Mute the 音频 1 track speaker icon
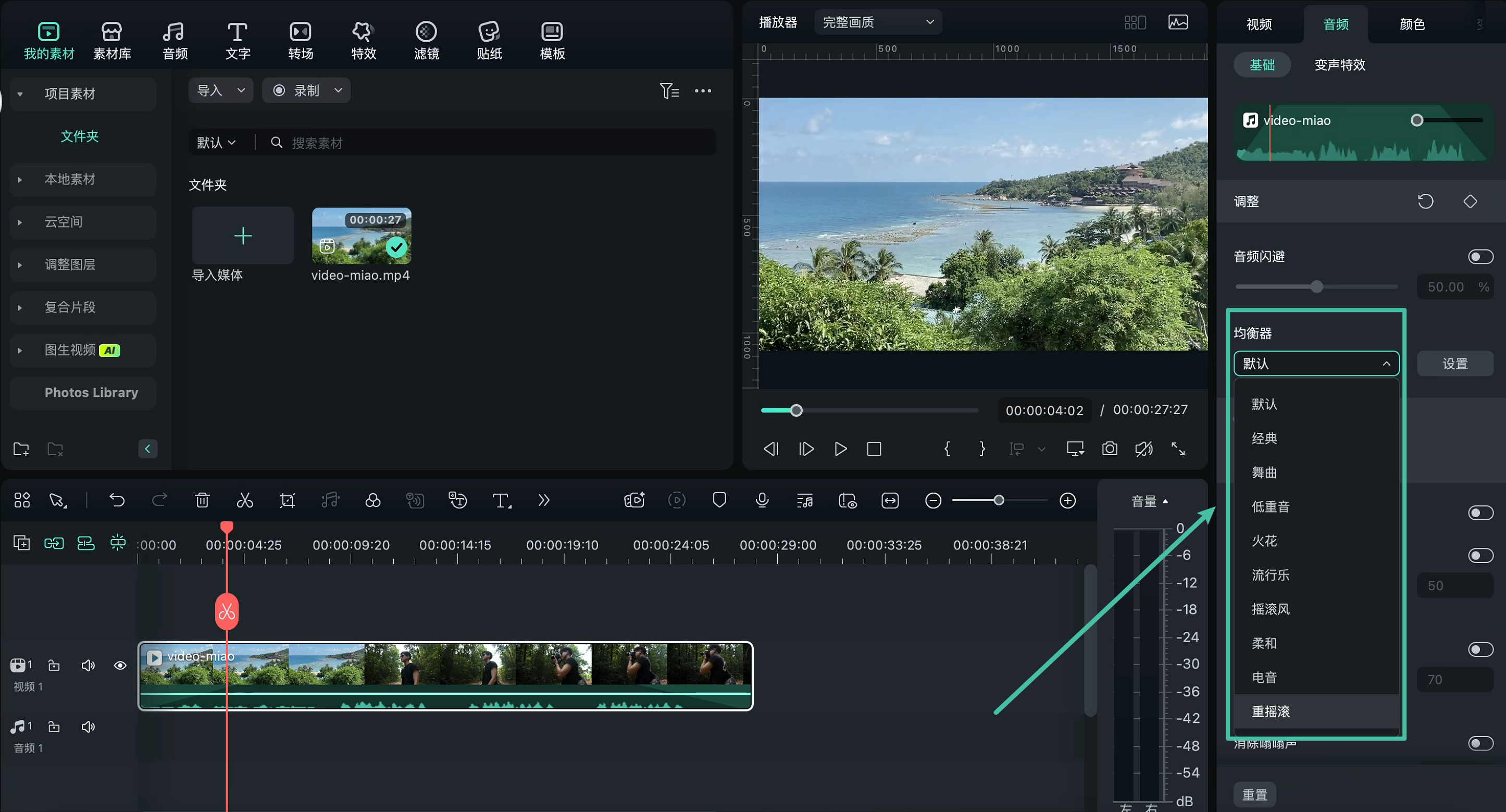The image size is (1506, 812). (x=88, y=727)
